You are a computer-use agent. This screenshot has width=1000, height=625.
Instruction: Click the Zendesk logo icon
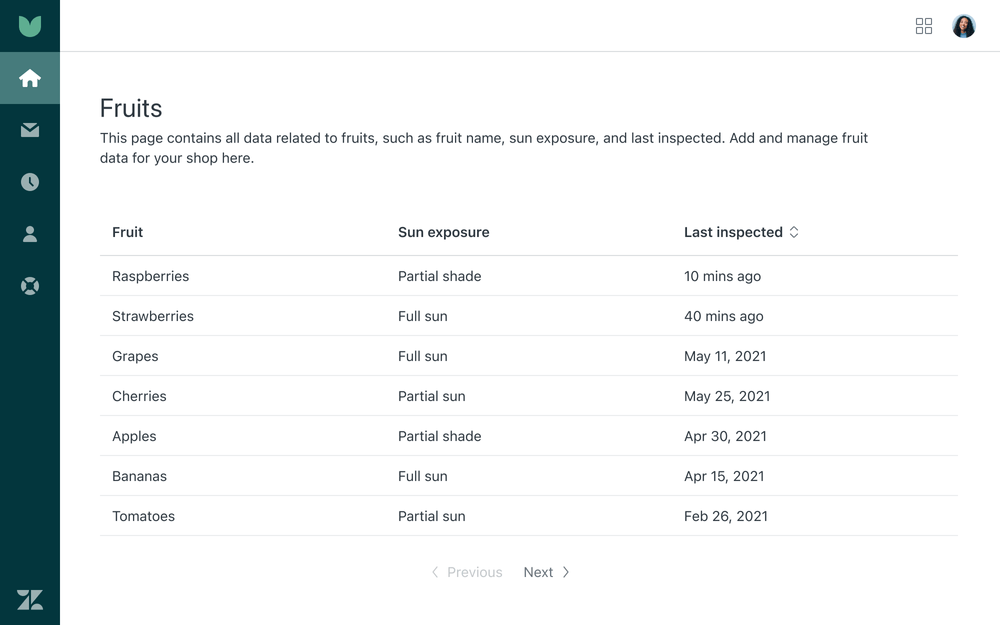[30, 599]
